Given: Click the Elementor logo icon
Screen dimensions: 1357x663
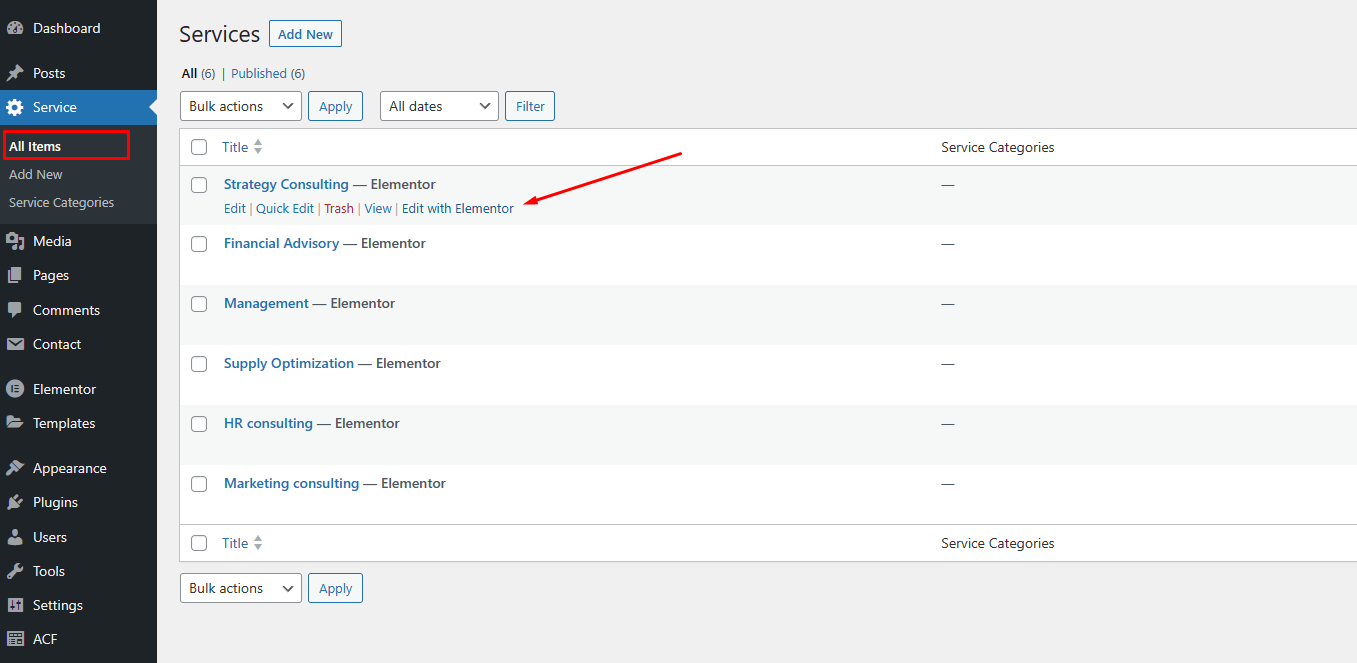Looking at the screenshot, I should (15, 389).
